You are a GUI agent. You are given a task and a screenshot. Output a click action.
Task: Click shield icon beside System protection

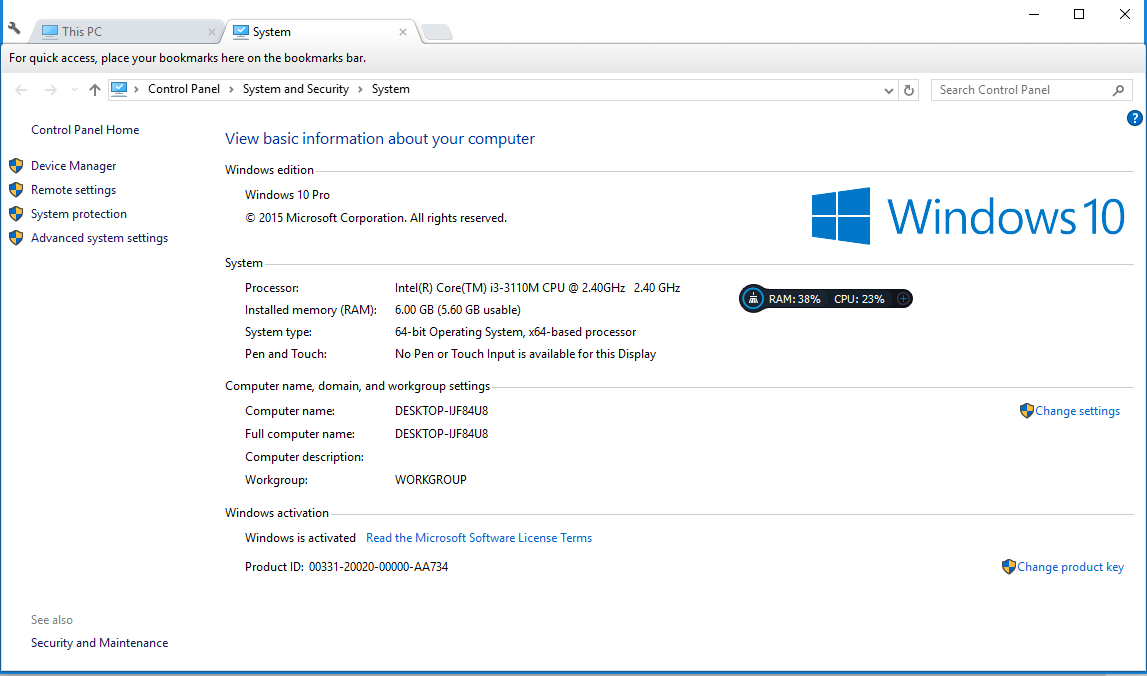click(16, 214)
